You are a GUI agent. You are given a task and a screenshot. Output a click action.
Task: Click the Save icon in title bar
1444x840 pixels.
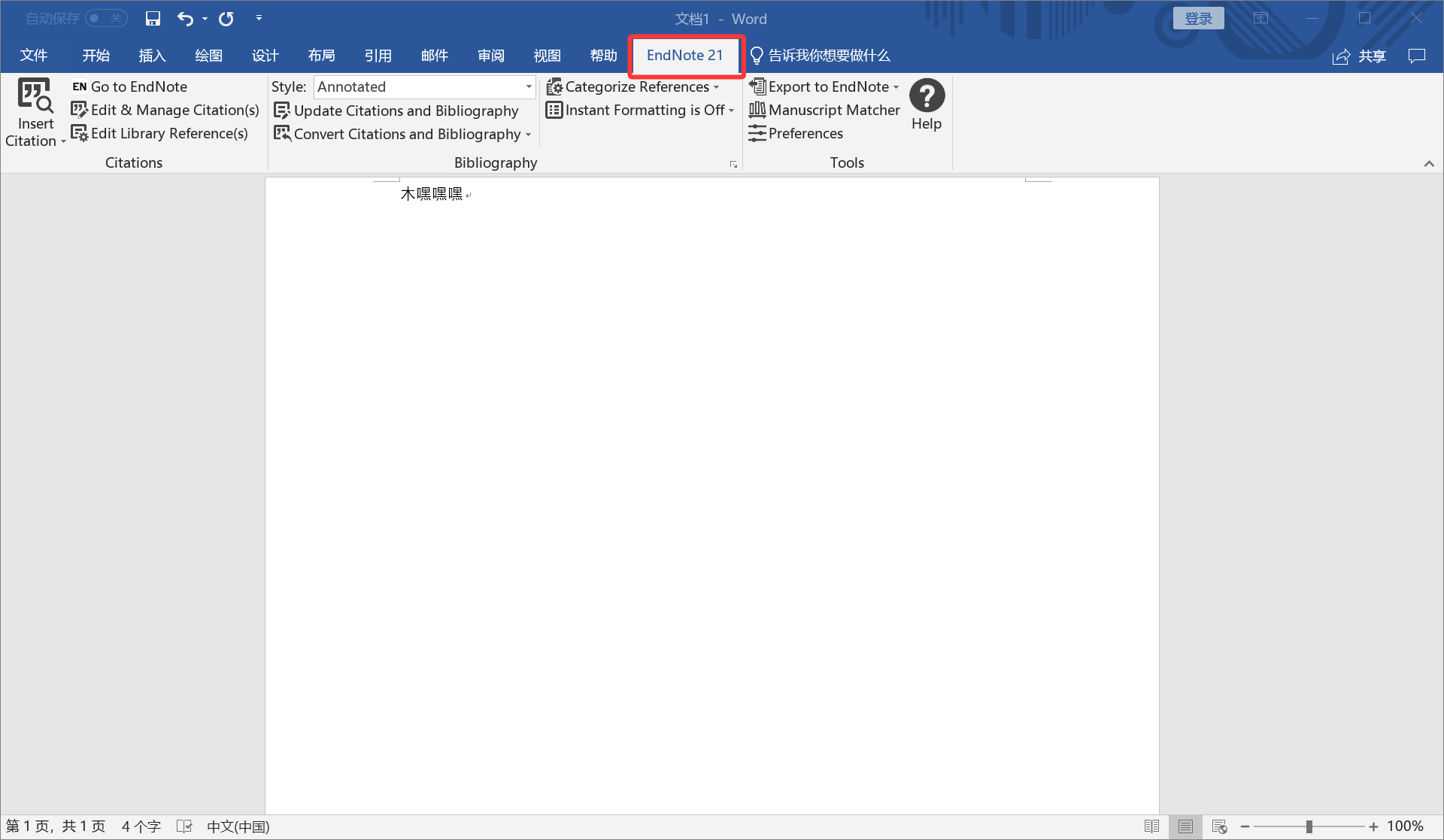pyautogui.click(x=153, y=18)
